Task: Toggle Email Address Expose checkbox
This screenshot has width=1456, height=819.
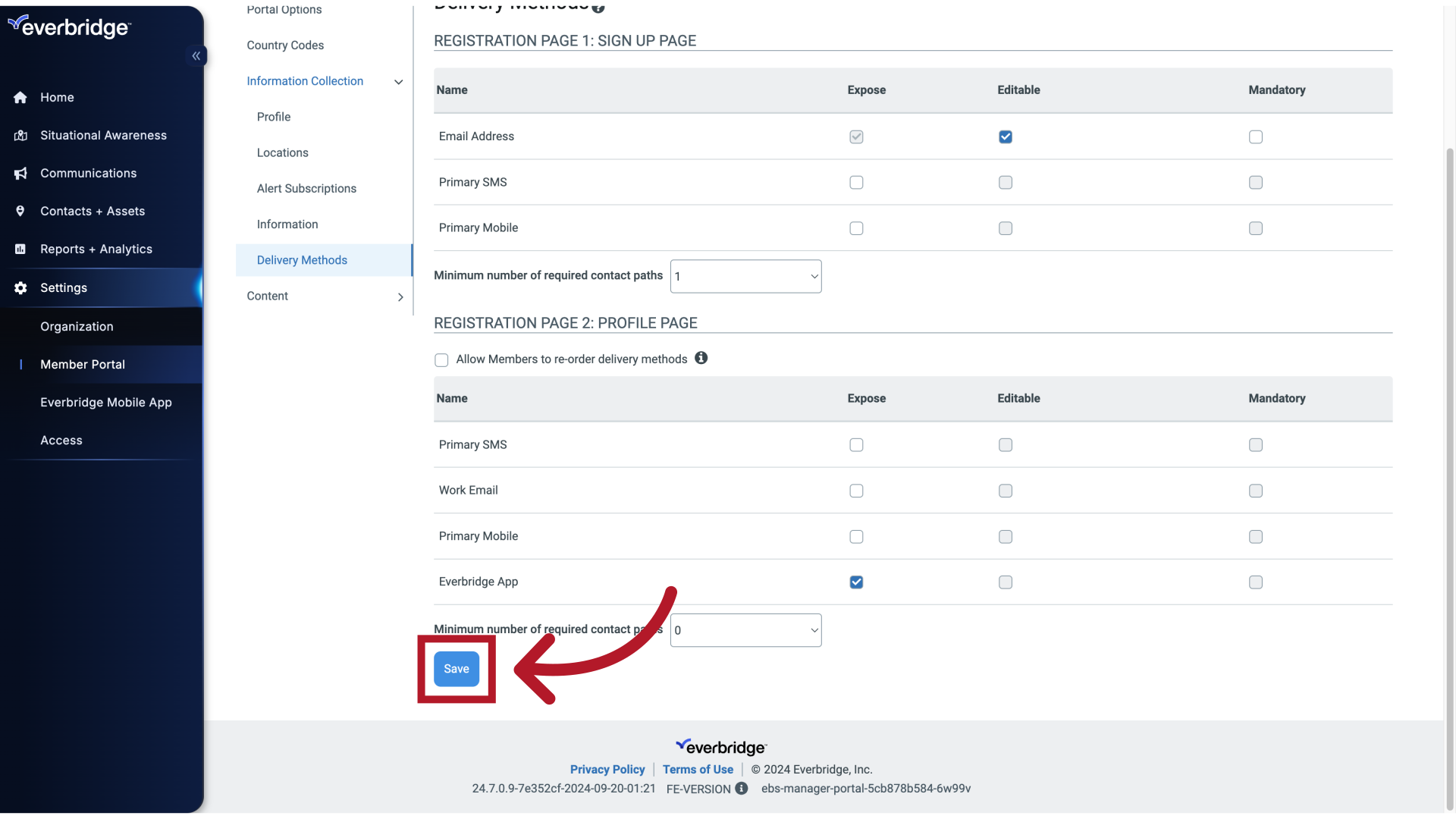Action: coord(856,136)
